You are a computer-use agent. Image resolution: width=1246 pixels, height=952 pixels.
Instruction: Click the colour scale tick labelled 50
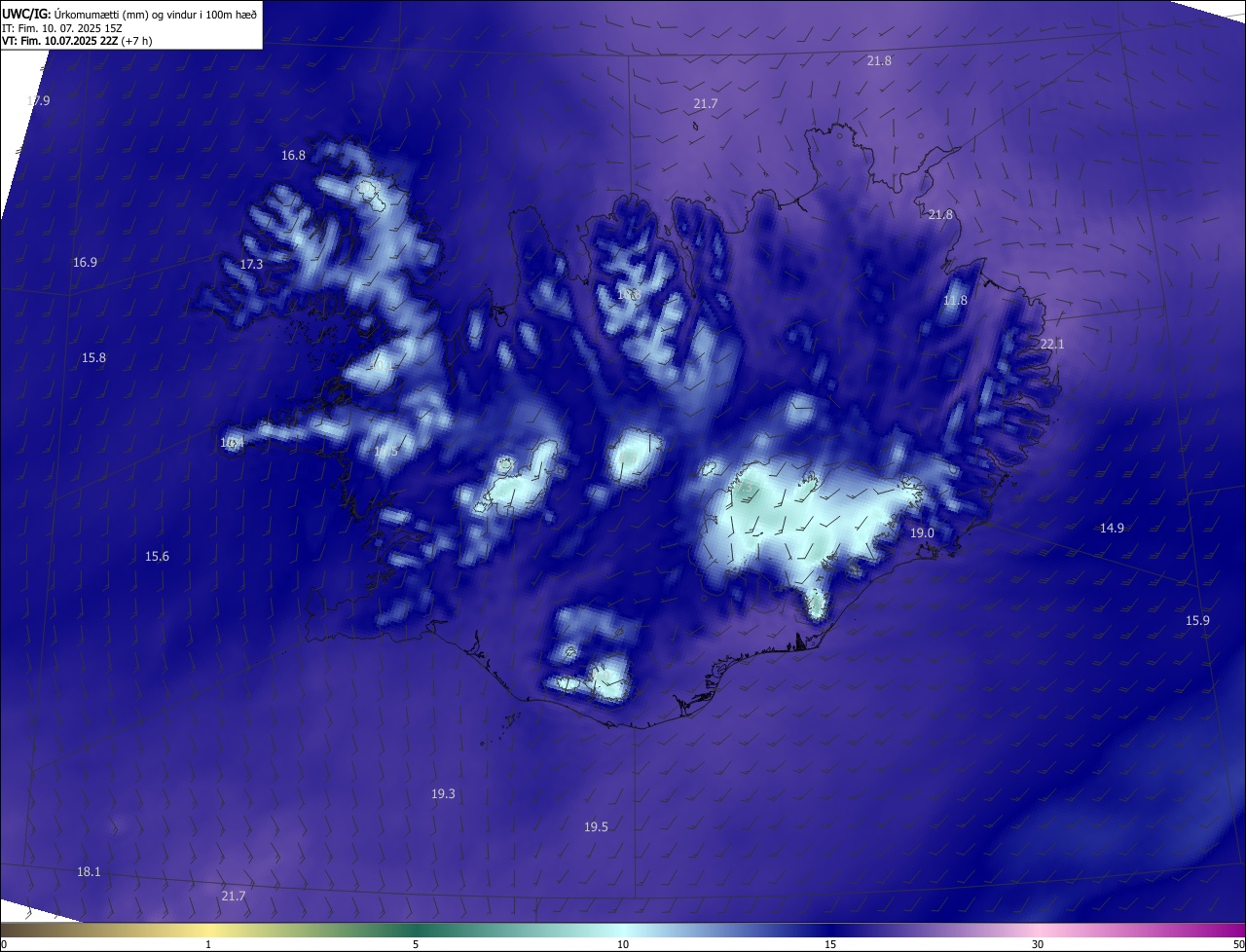coord(1238,944)
